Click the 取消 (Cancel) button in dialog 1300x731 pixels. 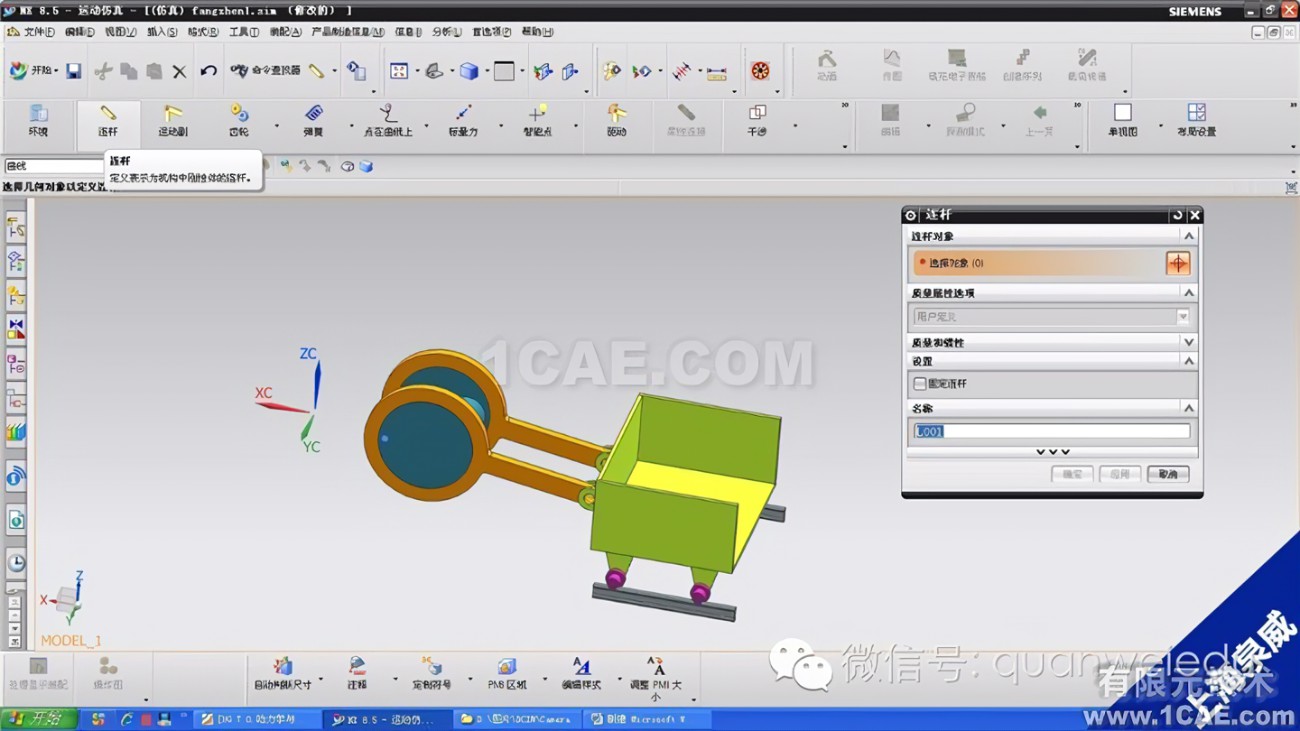(1168, 474)
